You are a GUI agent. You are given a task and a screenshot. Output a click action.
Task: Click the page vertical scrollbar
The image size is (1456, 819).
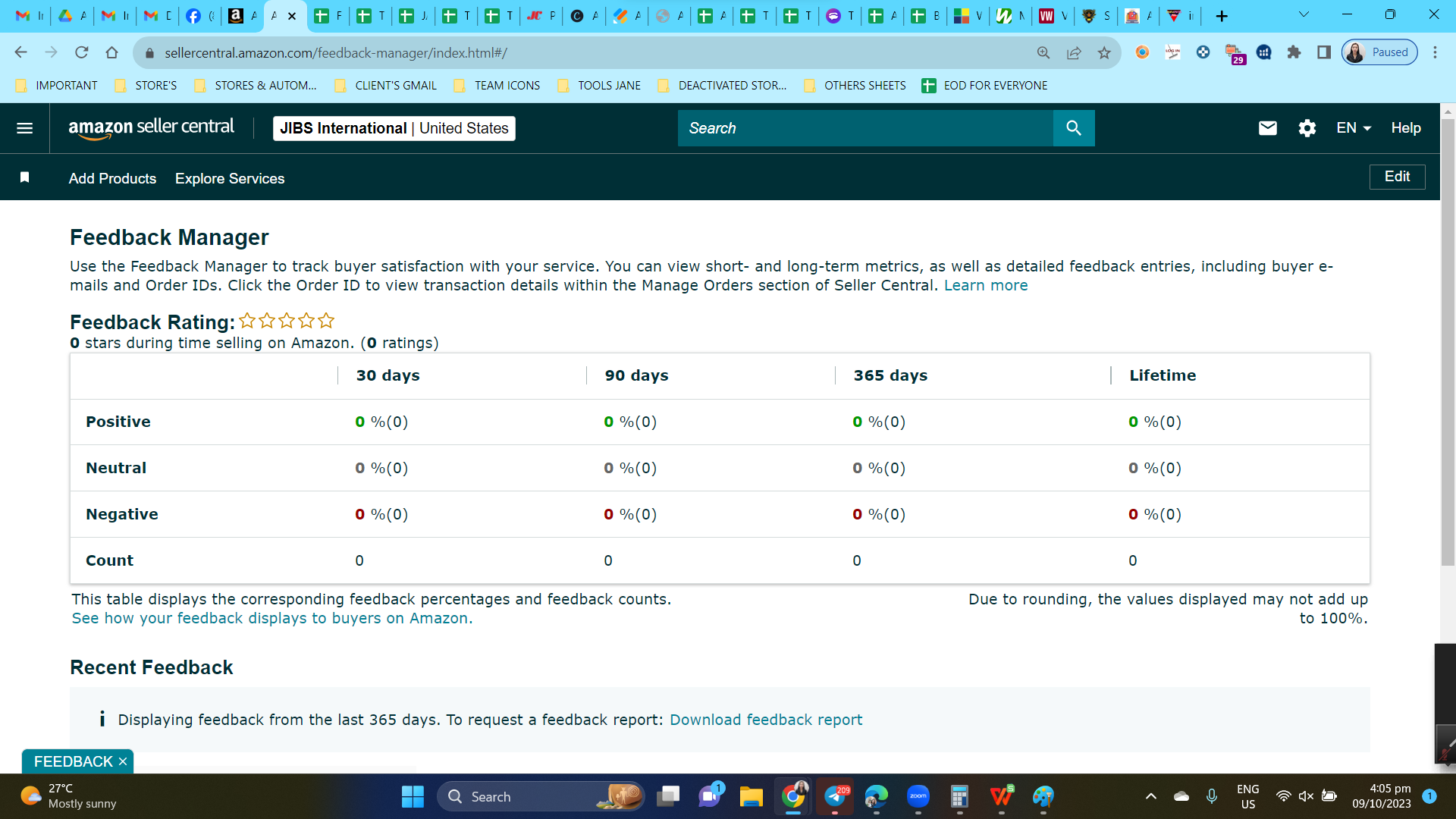pos(1448,341)
